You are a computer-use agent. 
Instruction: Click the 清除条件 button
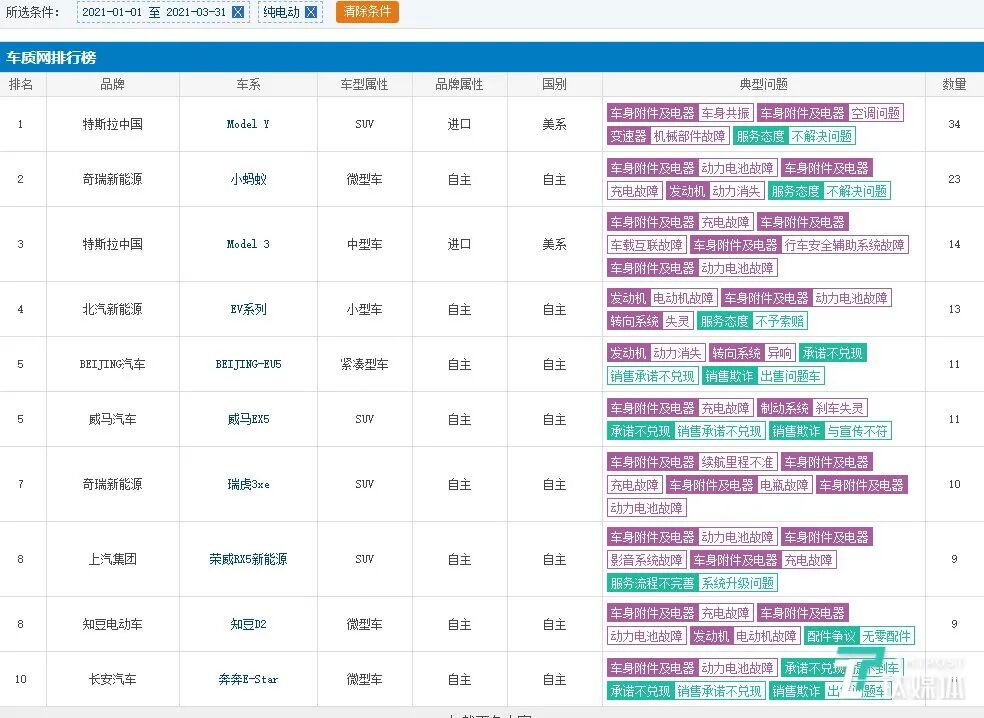(367, 11)
